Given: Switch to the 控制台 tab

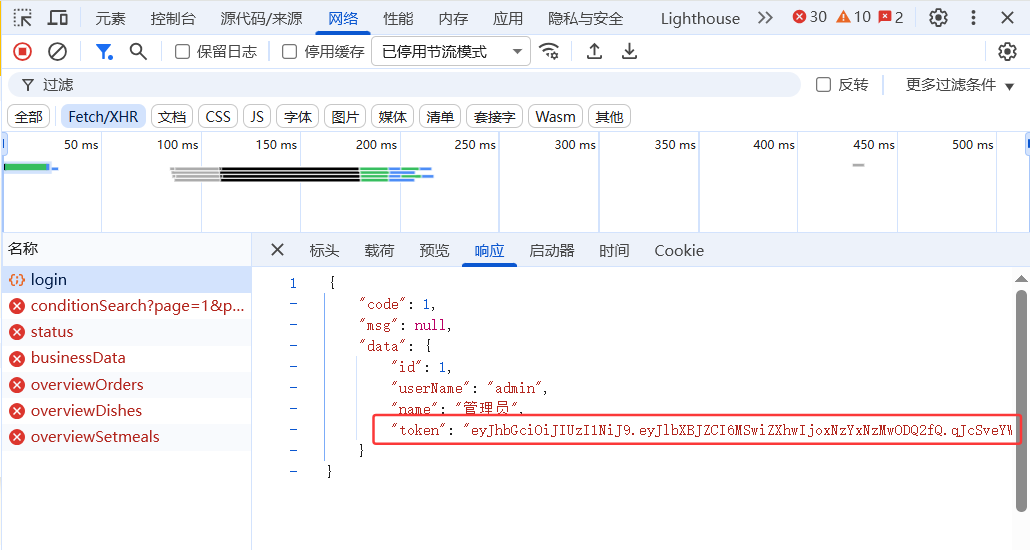Looking at the screenshot, I should pos(173,18).
